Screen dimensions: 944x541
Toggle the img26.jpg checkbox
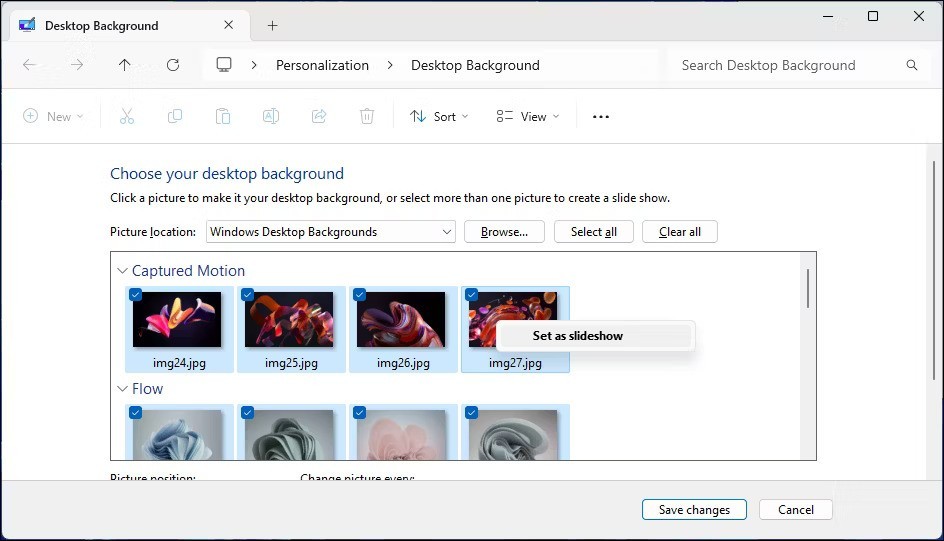pyautogui.click(x=360, y=295)
